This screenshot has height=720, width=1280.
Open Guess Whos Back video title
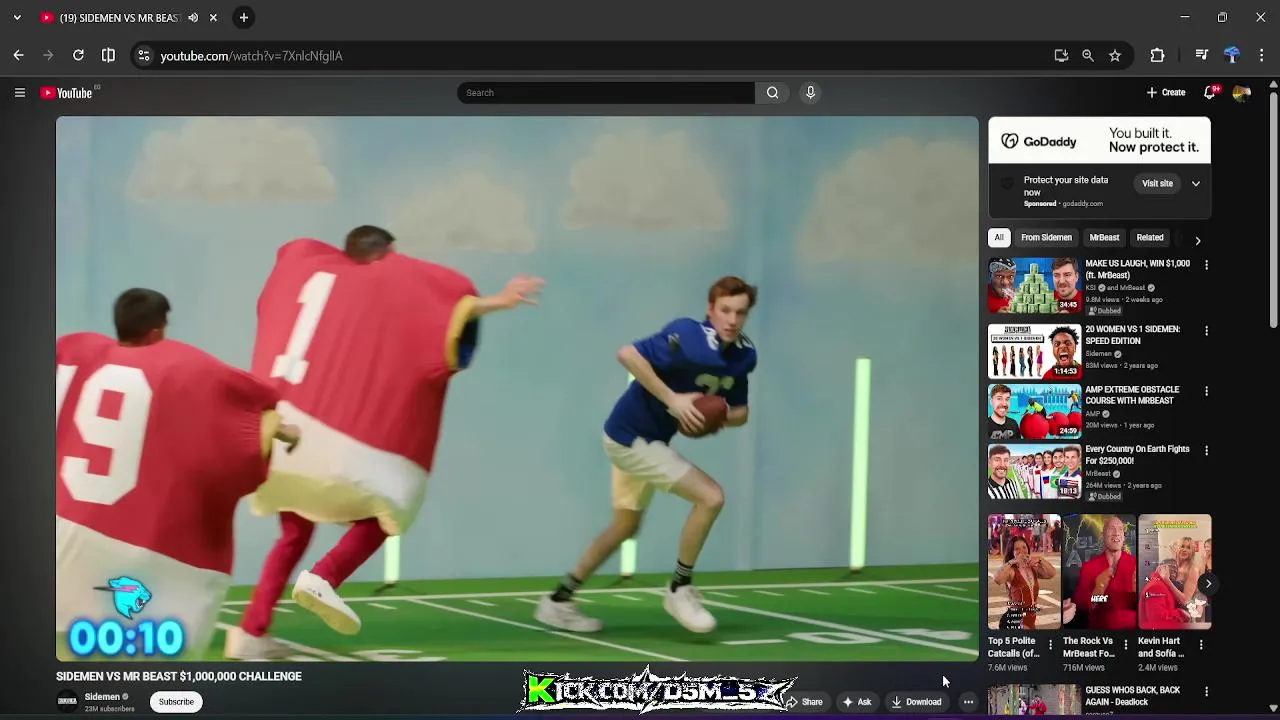[x=1132, y=696]
